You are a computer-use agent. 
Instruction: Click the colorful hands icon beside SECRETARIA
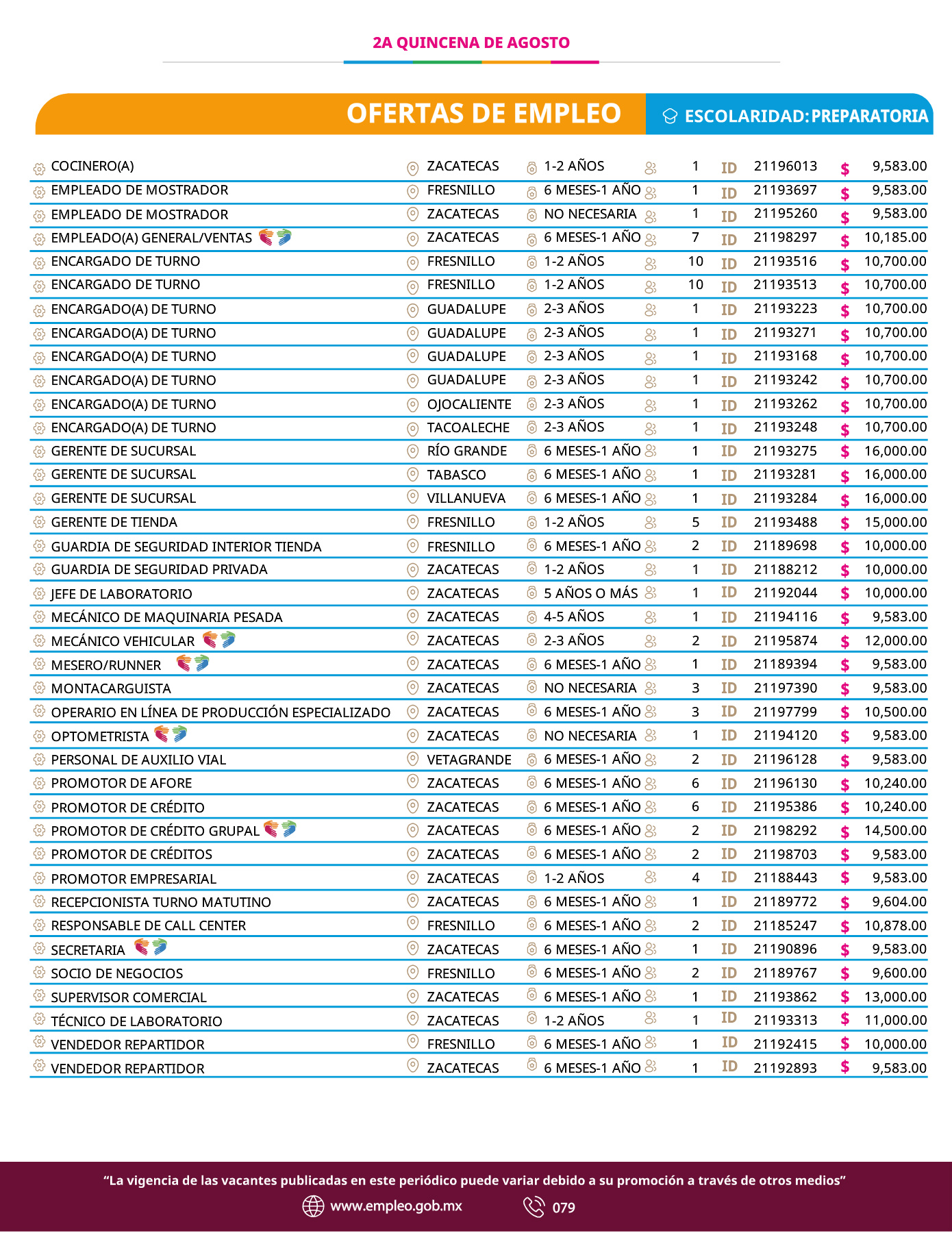(151, 948)
